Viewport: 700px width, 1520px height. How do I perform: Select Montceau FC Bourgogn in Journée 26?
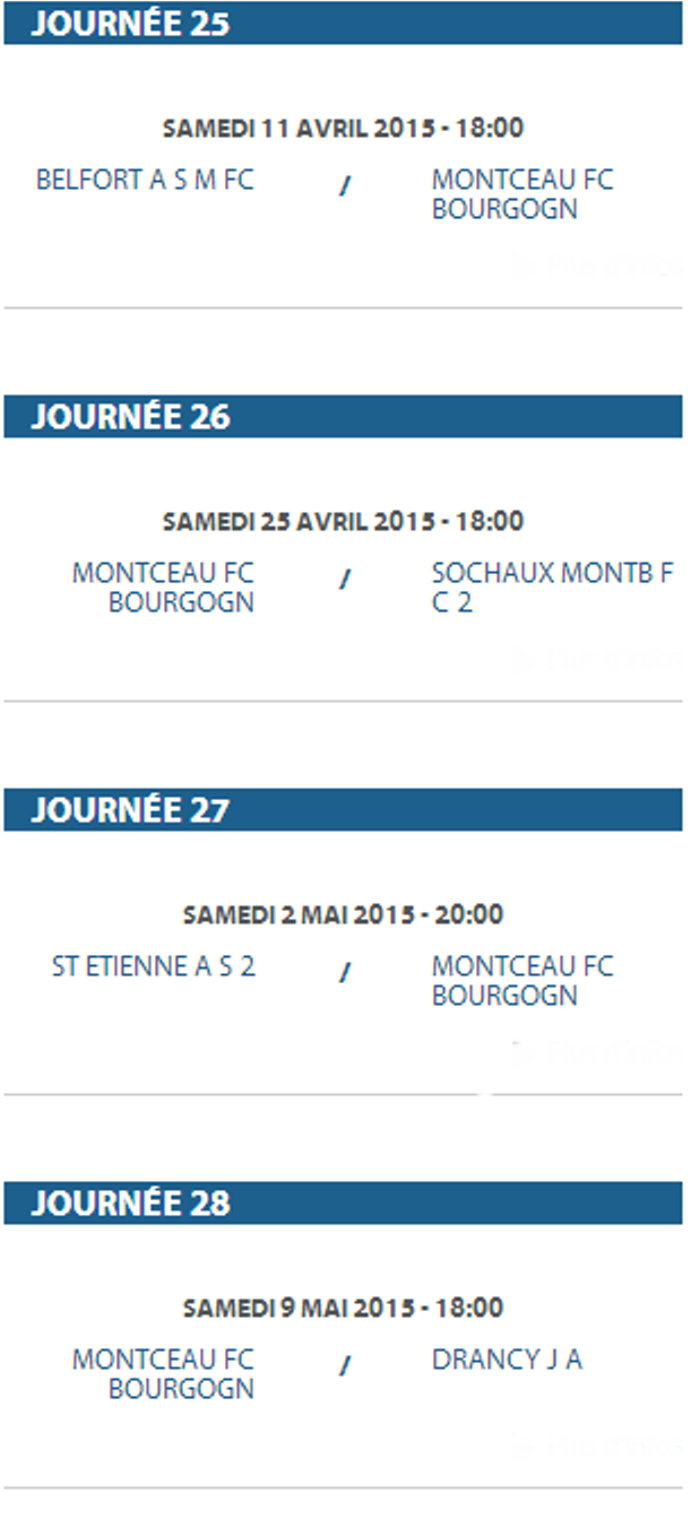[x=163, y=588]
